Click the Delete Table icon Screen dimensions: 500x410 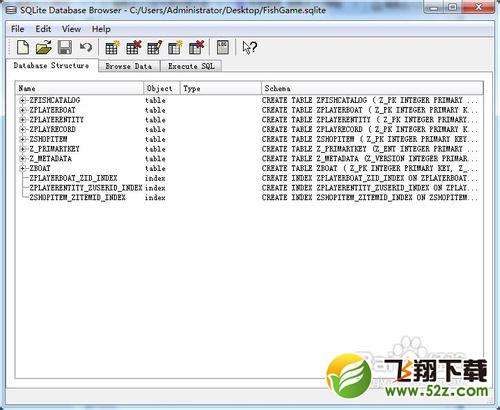point(134,47)
